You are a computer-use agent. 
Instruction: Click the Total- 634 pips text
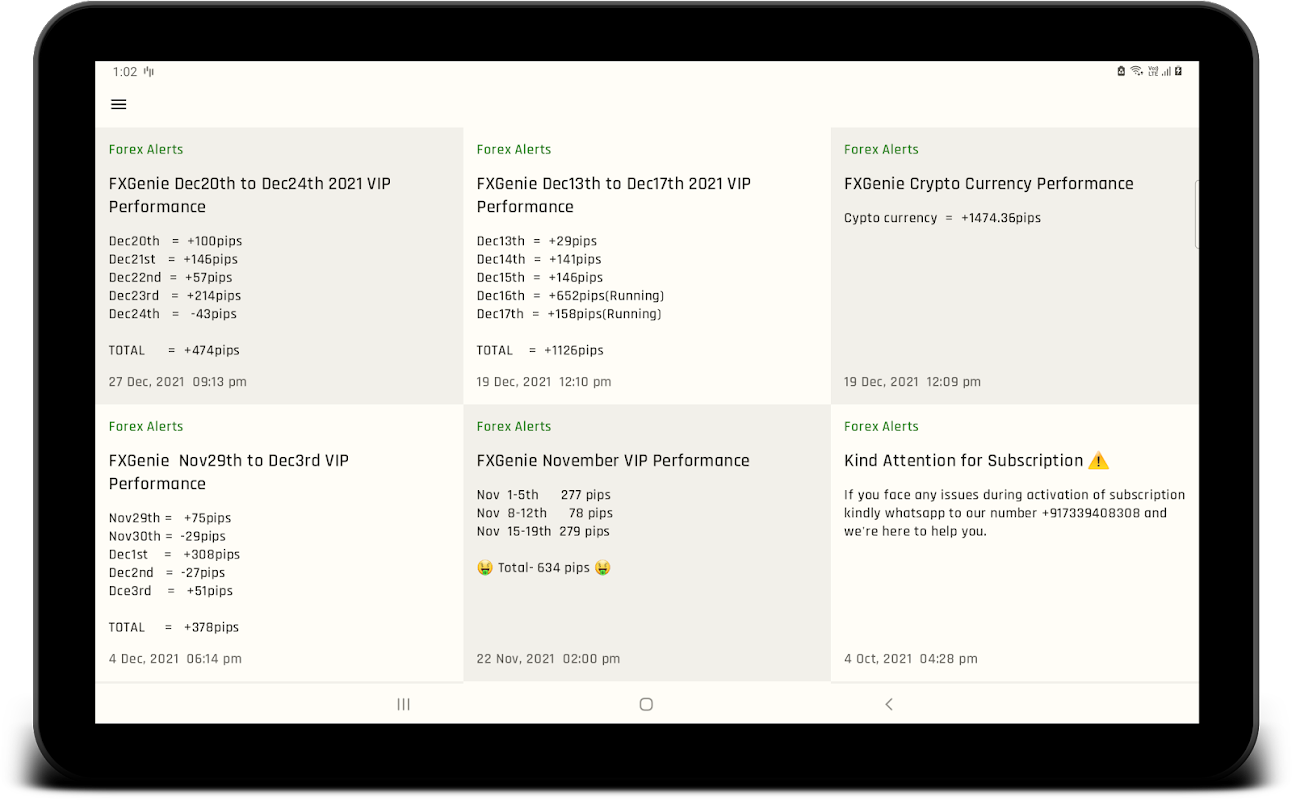pos(544,568)
